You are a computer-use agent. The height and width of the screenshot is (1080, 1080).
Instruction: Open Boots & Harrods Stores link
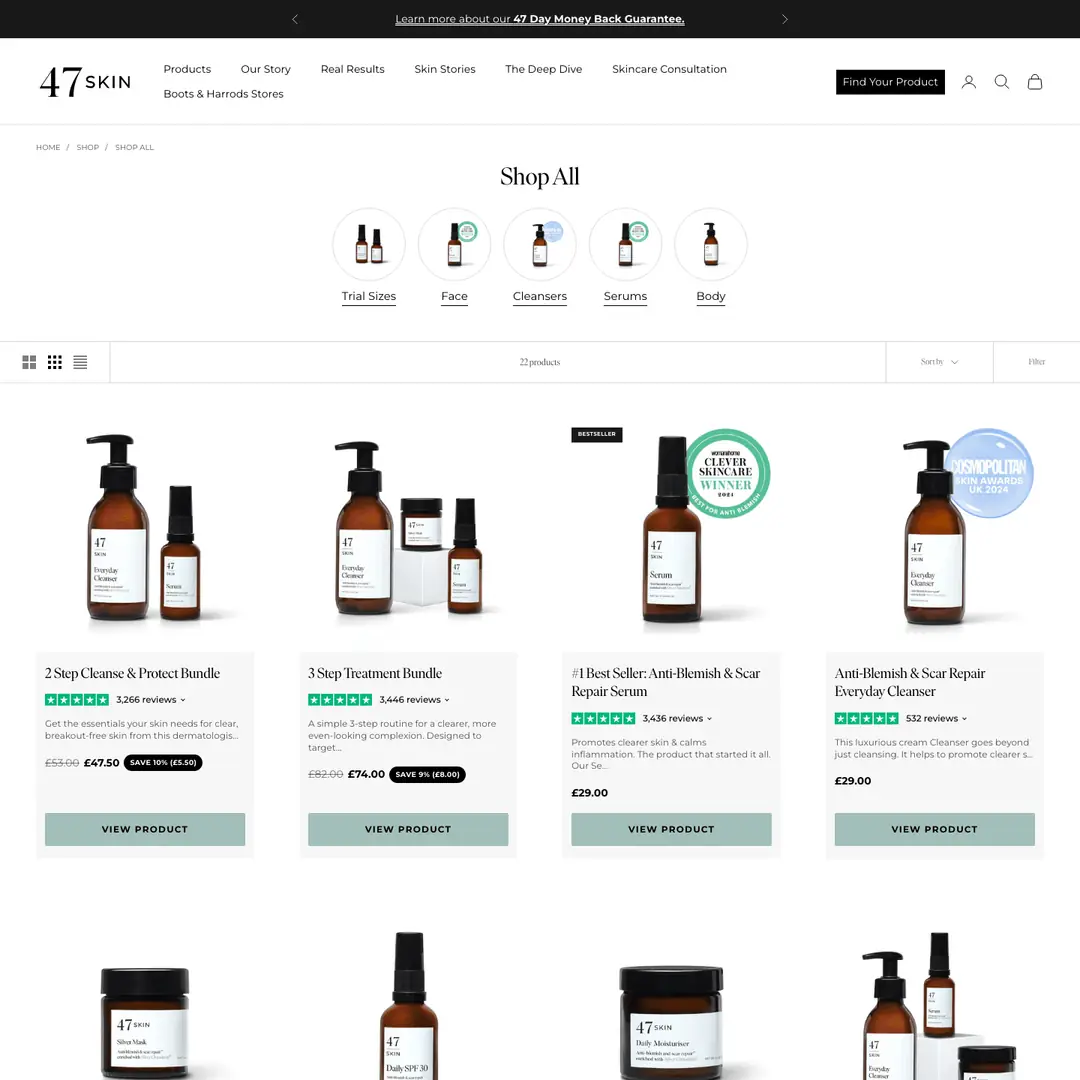point(223,94)
